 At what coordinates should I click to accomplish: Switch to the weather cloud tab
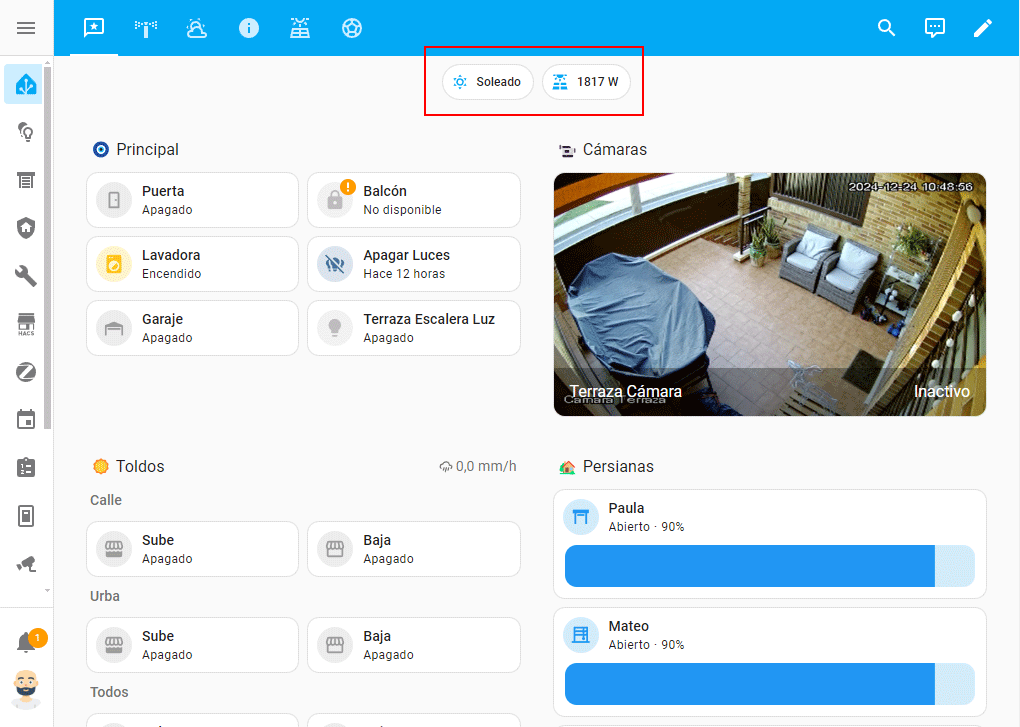[x=196, y=28]
